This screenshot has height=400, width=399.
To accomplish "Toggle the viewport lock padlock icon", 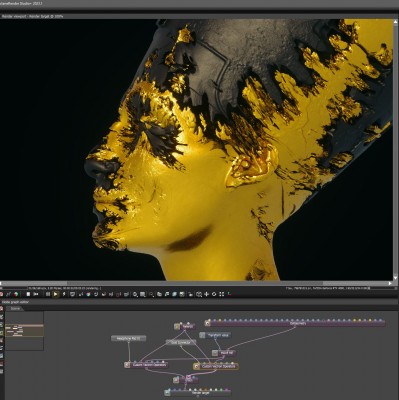I will tap(190, 294).
